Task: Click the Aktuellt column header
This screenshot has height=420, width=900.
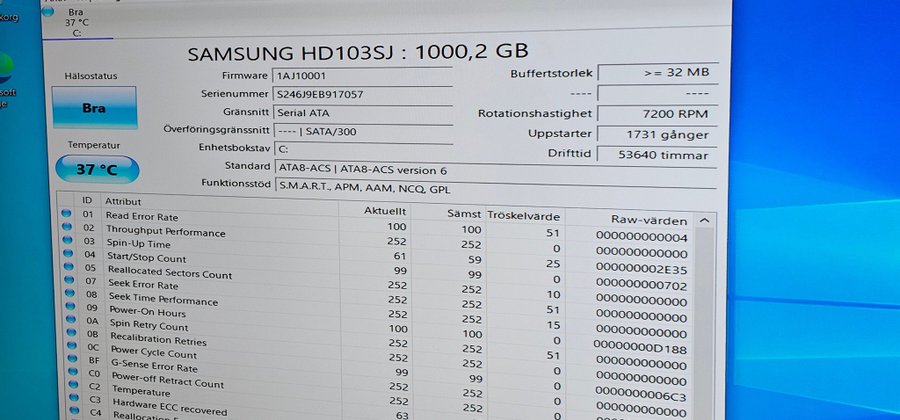Action: point(385,211)
